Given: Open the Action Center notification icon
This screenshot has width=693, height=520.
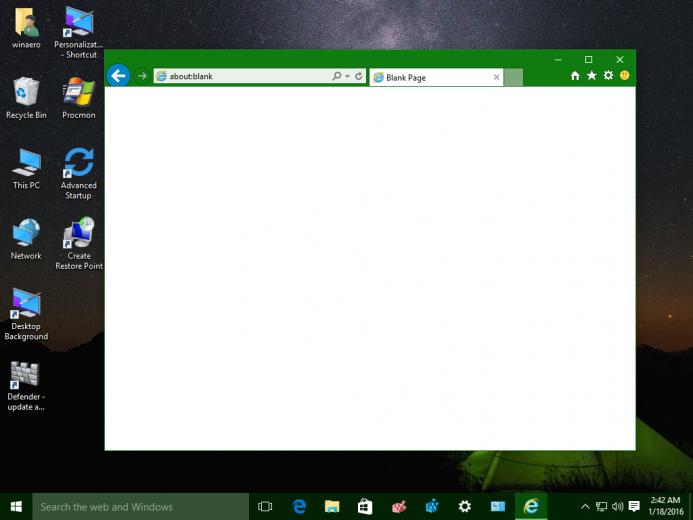Looking at the screenshot, I should pyautogui.click(x=634, y=506).
